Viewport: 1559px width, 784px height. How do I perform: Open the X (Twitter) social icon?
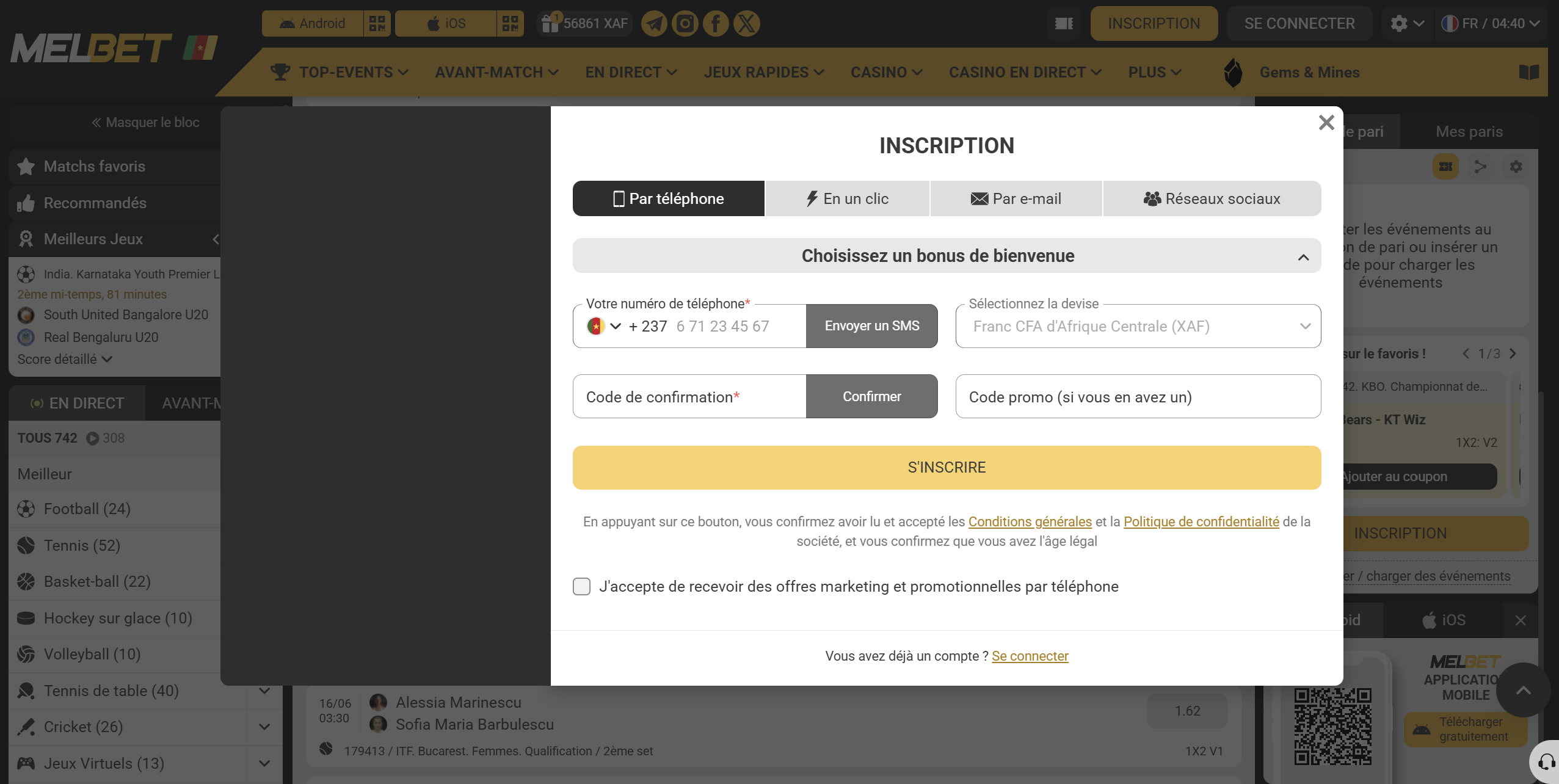(x=746, y=24)
